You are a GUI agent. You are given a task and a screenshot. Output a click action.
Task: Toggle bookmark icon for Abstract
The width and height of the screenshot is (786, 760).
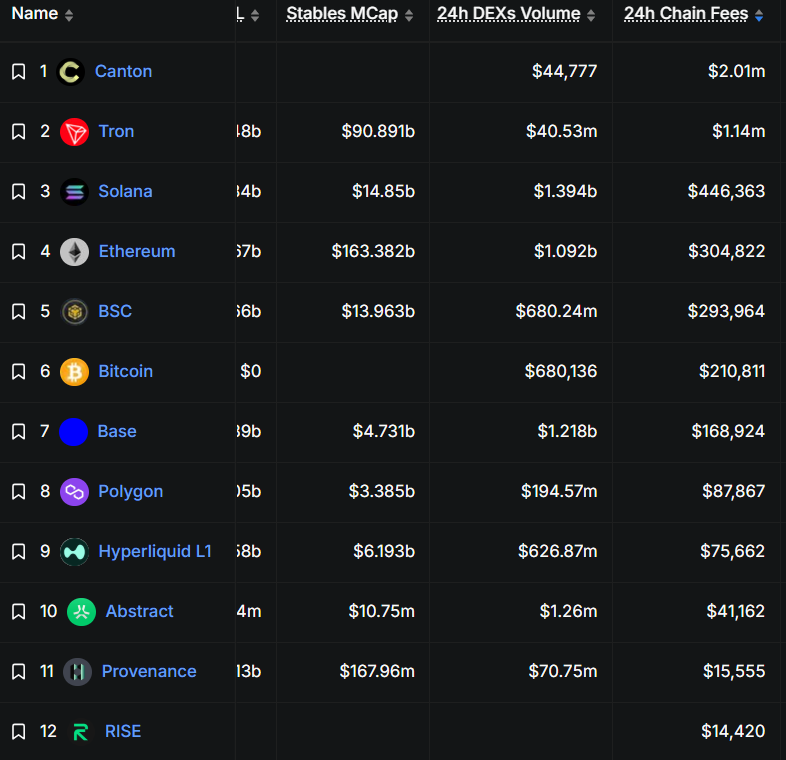[19, 611]
